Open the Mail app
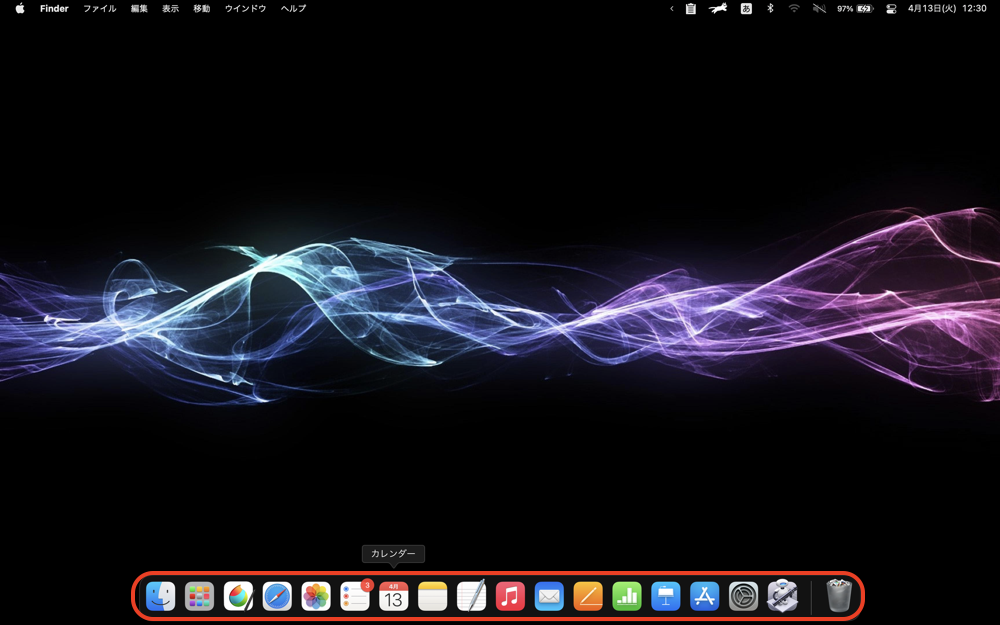The image size is (1000, 625). tap(549, 596)
